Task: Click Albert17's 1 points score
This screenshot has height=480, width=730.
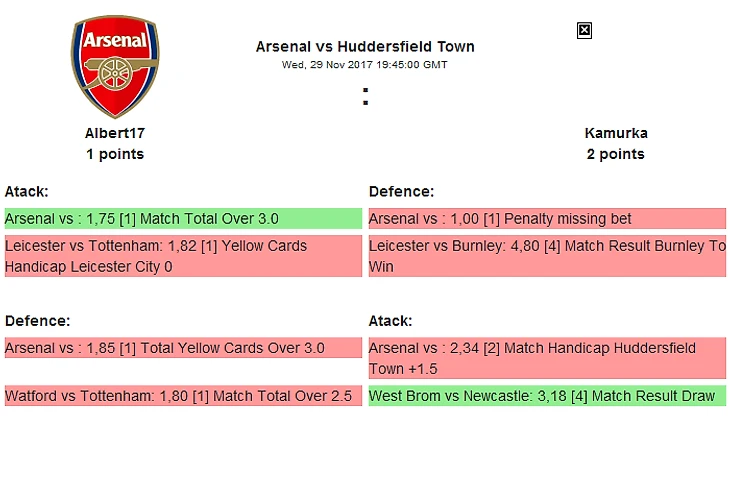Action: (115, 154)
